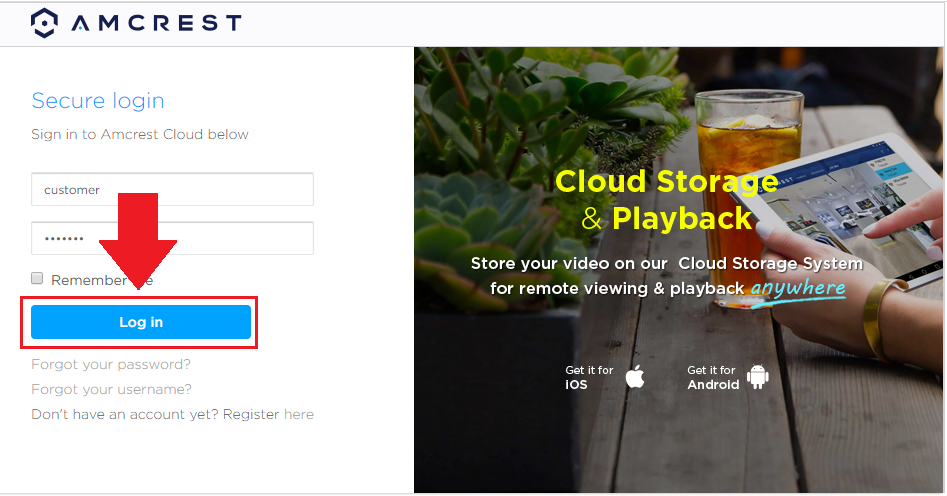Click the Get it for Android text
947x496 pixels.
713,377
